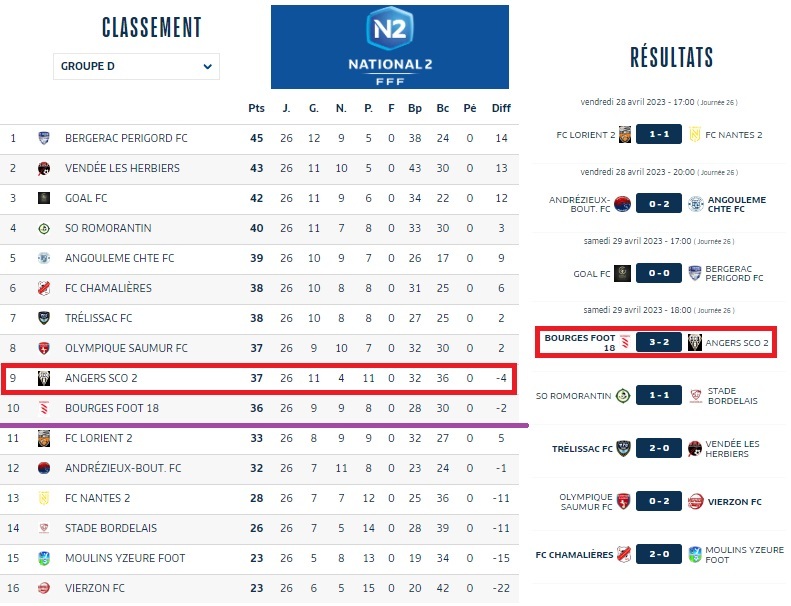Click the Trélissac FC crest in standings

[44, 318]
